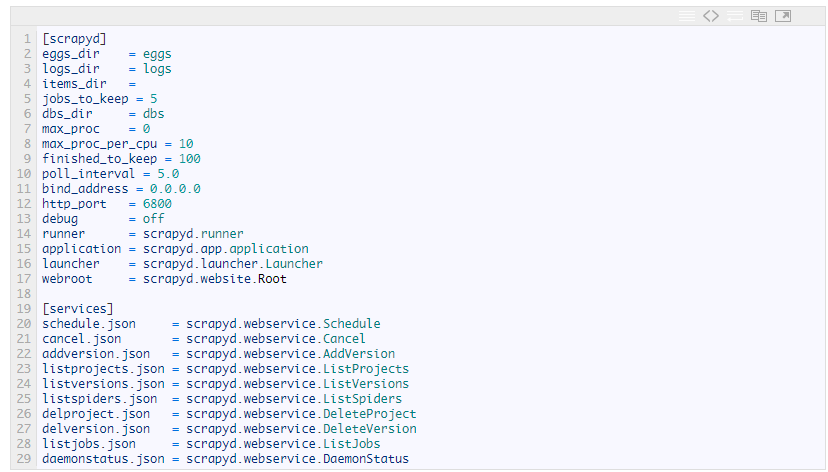Screen dimensions: 828x472
Task: Click the 'items_dir' key
Action: (74, 84)
